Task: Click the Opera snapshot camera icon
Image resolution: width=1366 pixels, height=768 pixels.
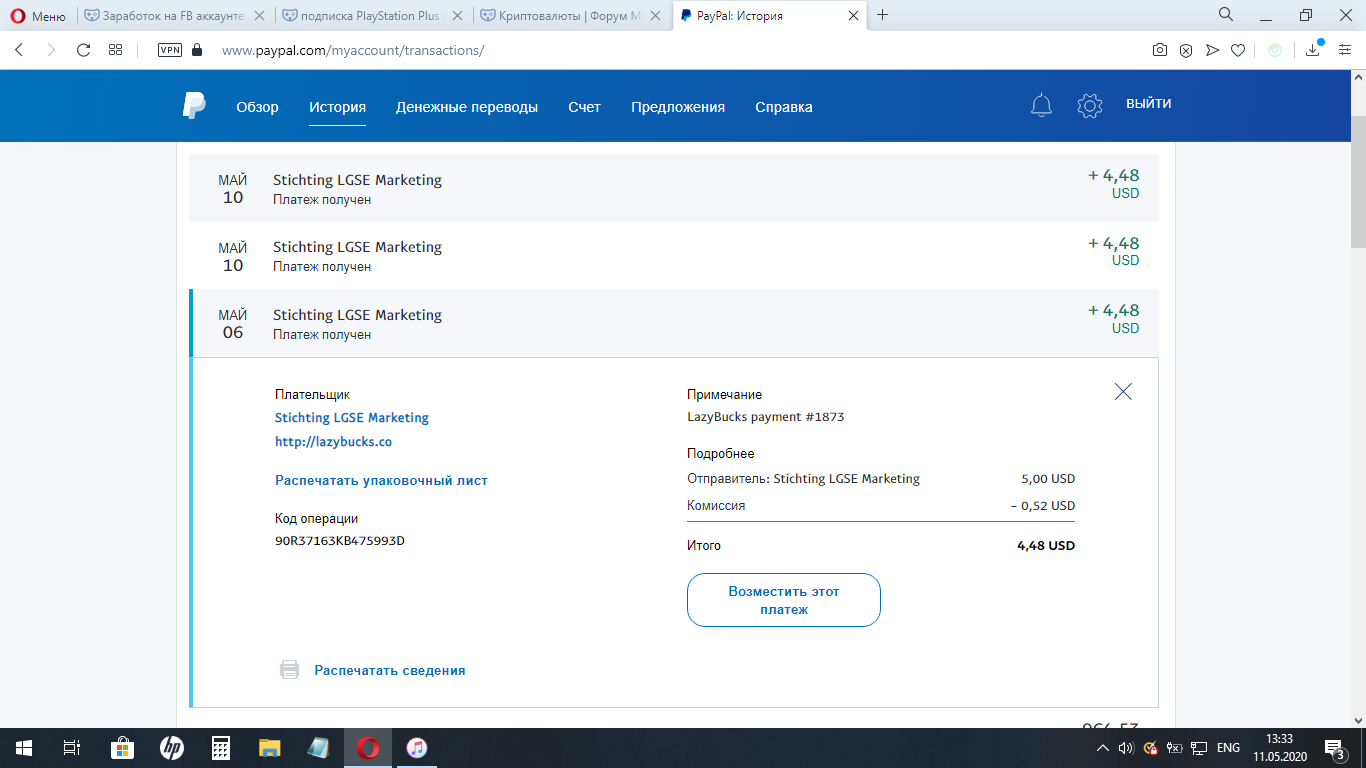Action: (1159, 50)
